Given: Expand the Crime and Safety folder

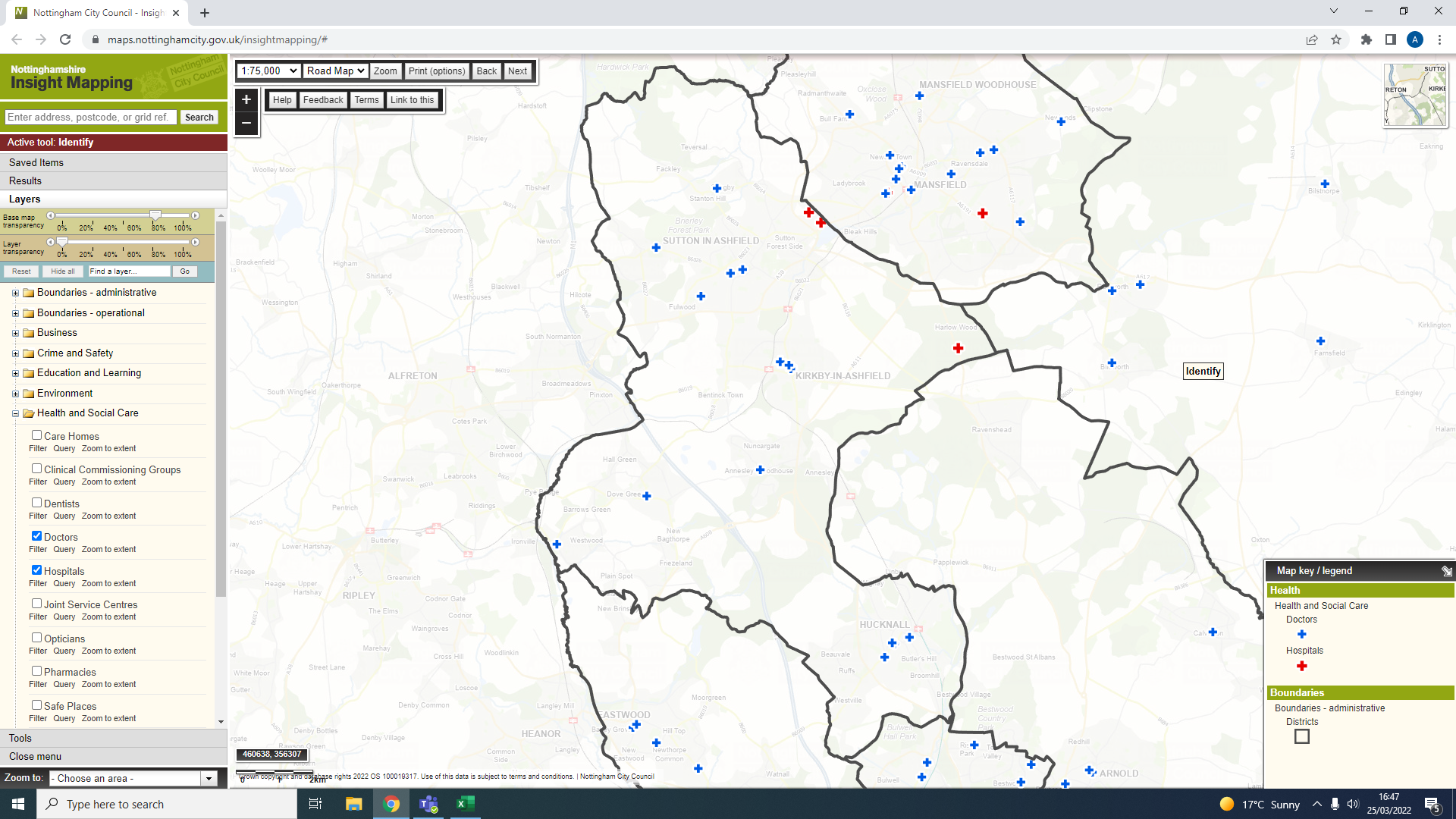Looking at the screenshot, I should point(15,353).
